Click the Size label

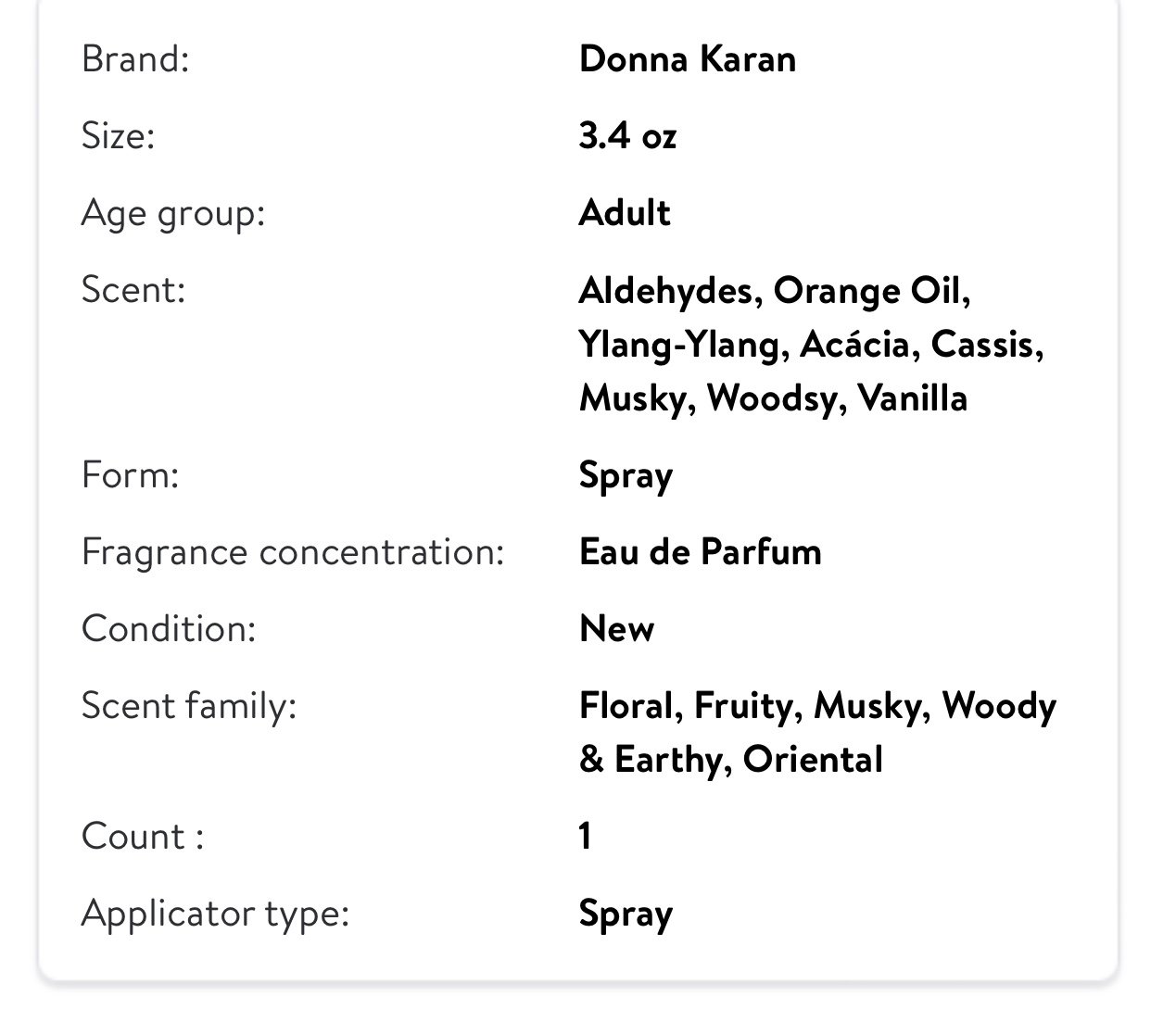pyautogui.click(x=118, y=136)
